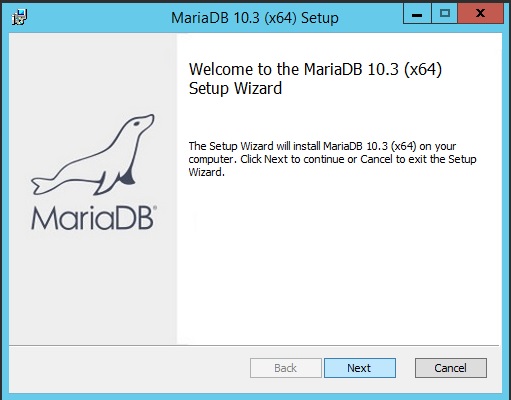This screenshot has width=511, height=400.
Task: Cancel the MariaDB setup wizard
Action: point(451,368)
